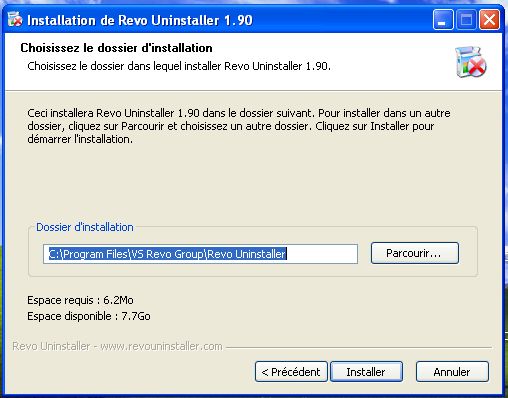This screenshot has width=508, height=398.
Task: Close the installer window
Action: click(489, 20)
